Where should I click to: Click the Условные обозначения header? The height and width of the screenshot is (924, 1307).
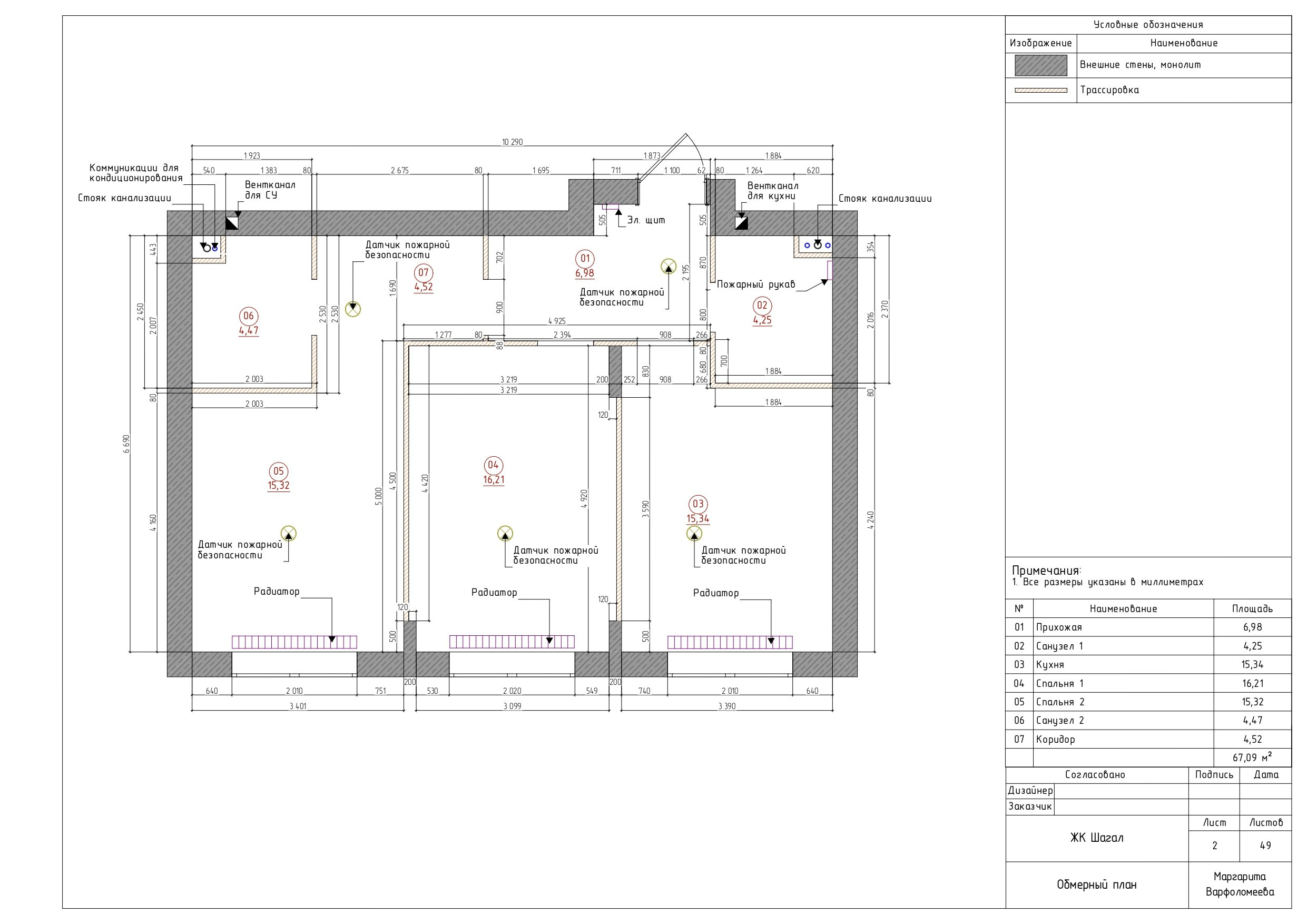coord(1148,25)
